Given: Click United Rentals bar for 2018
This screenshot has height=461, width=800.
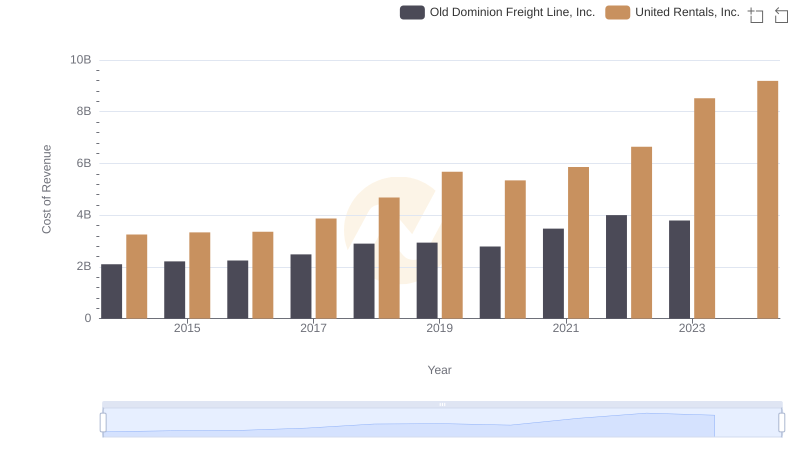Looking at the screenshot, I should pos(389,258).
